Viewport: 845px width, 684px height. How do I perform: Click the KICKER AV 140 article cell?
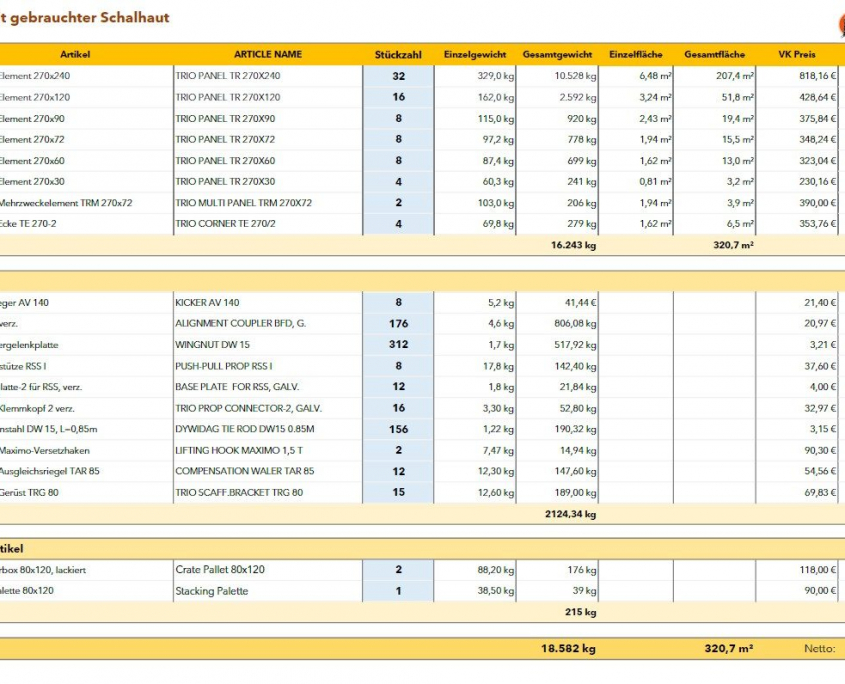coord(267,302)
